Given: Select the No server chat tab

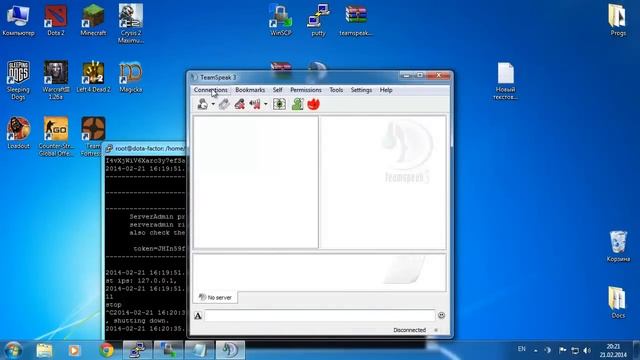Looking at the screenshot, I should (x=215, y=298).
